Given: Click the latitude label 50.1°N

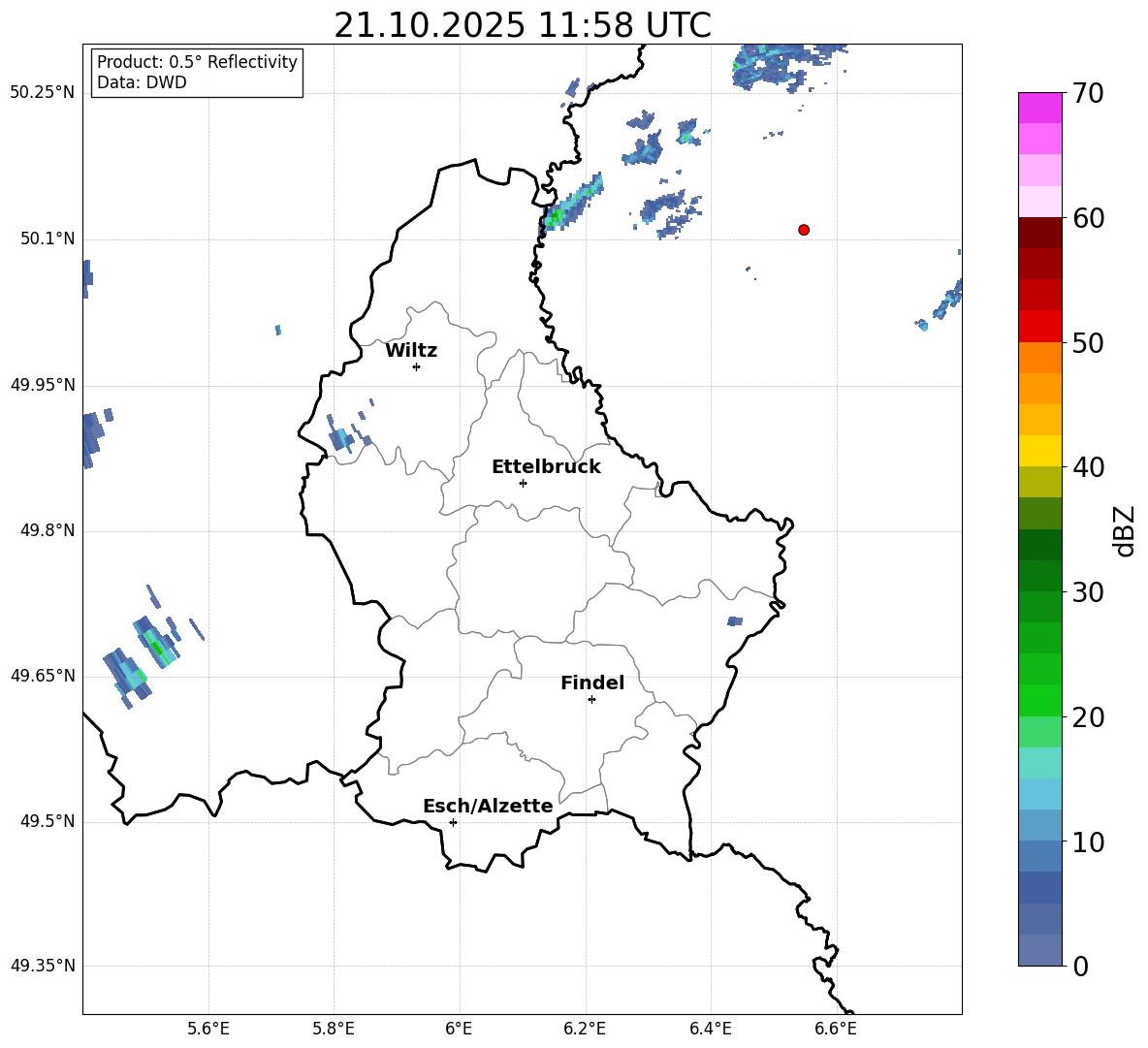Looking at the screenshot, I should [x=48, y=239].
